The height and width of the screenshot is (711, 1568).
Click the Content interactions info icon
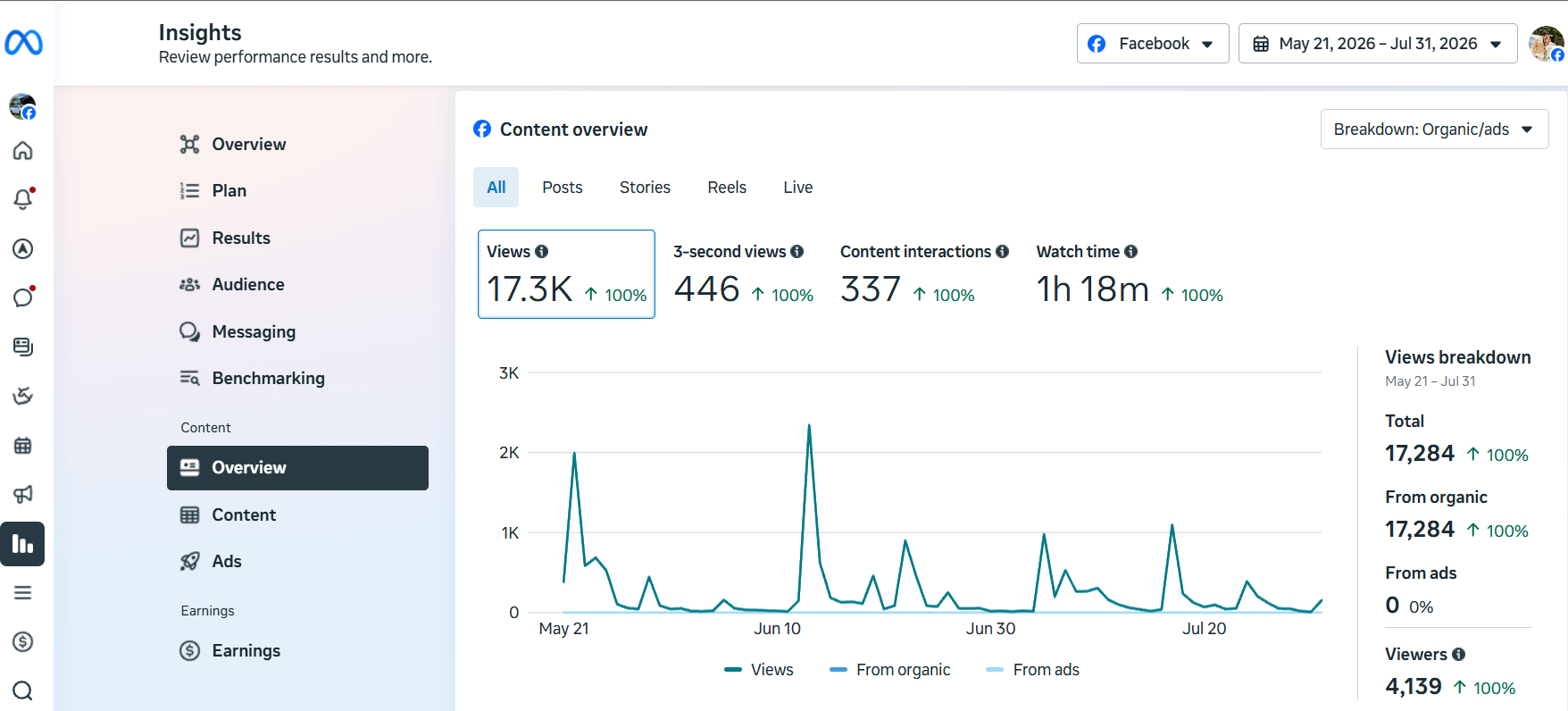click(x=1003, y=252)
